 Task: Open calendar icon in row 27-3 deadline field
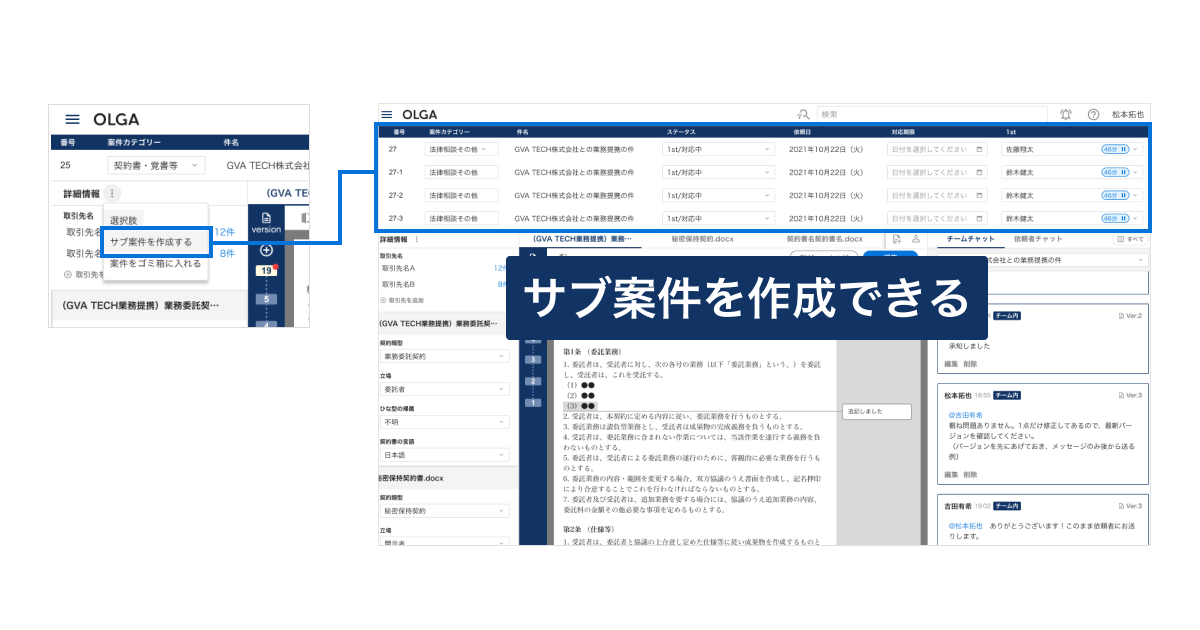[979, 218]
